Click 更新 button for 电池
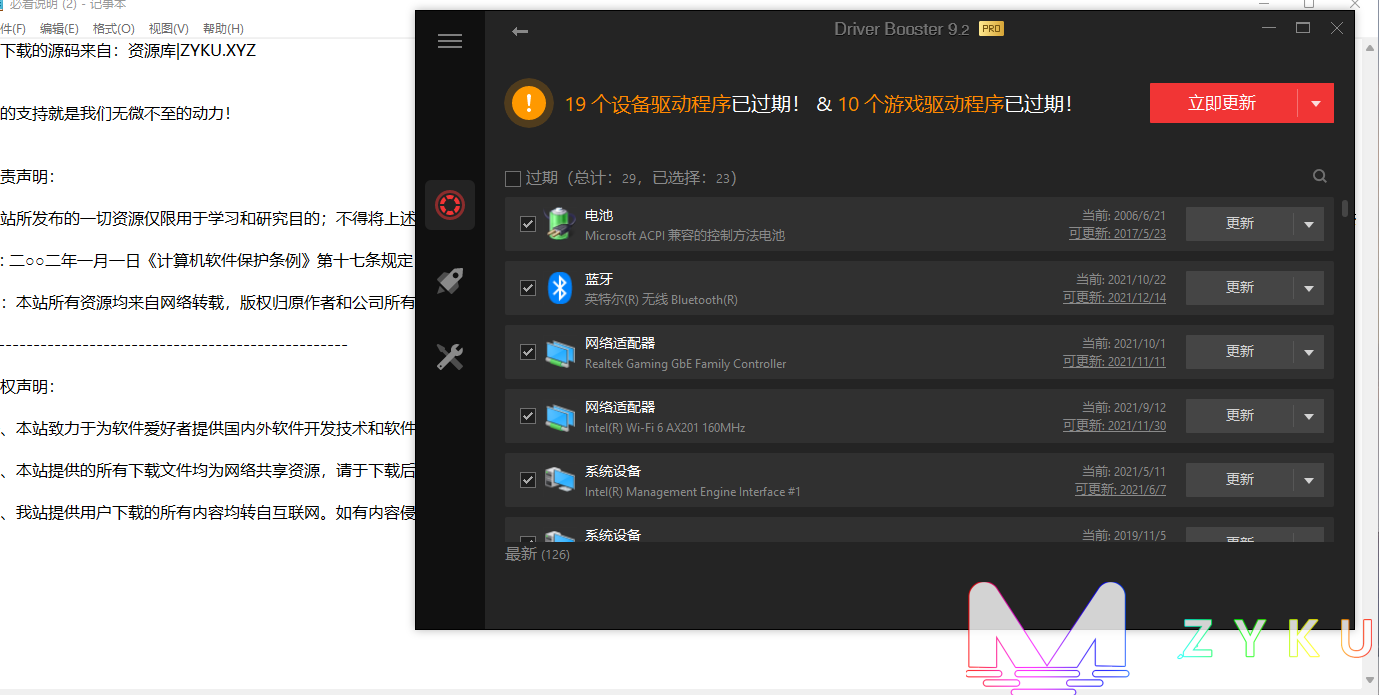 tap(1240, 224)
